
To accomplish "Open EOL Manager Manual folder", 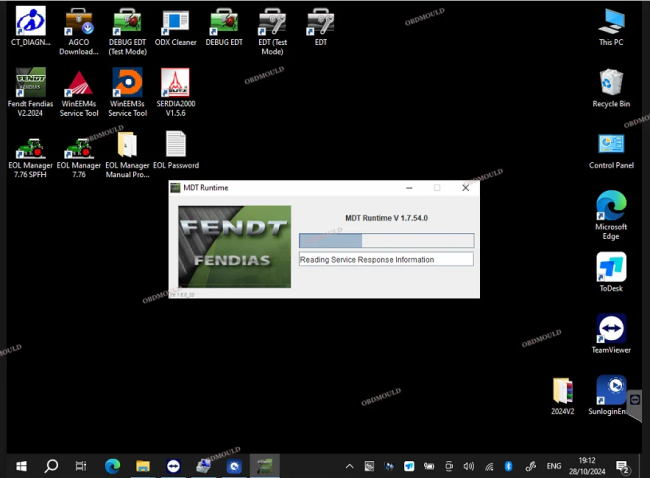I will click(127, 146).
